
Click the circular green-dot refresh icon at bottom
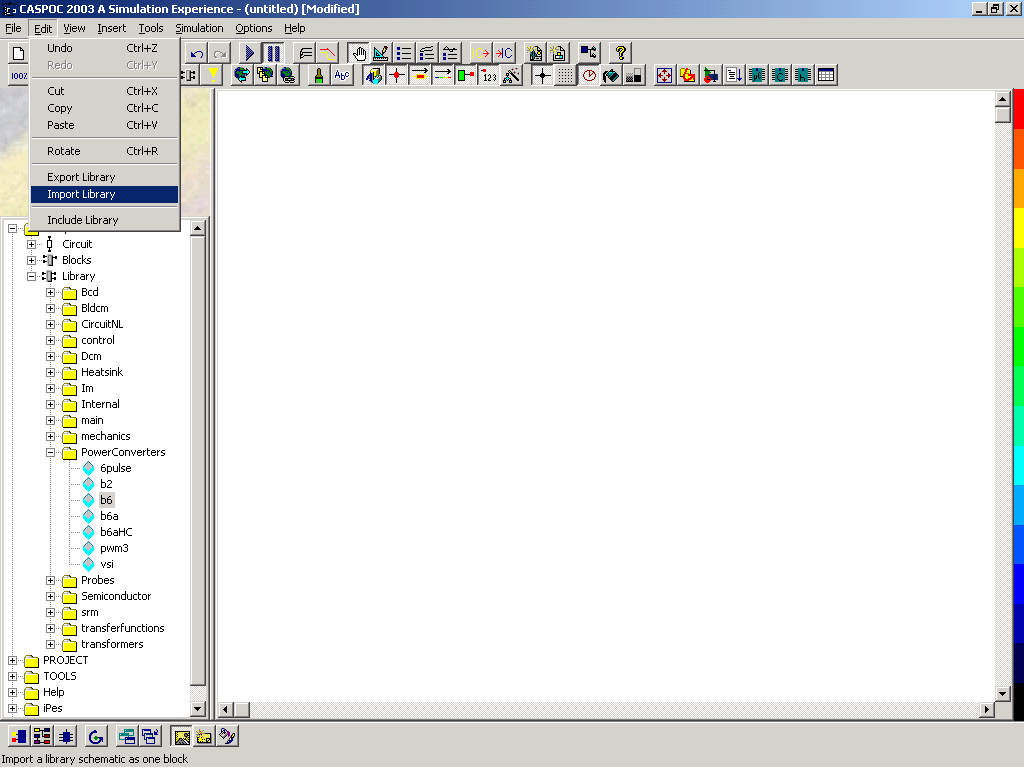pyautogui.click(x=96, y=737)
